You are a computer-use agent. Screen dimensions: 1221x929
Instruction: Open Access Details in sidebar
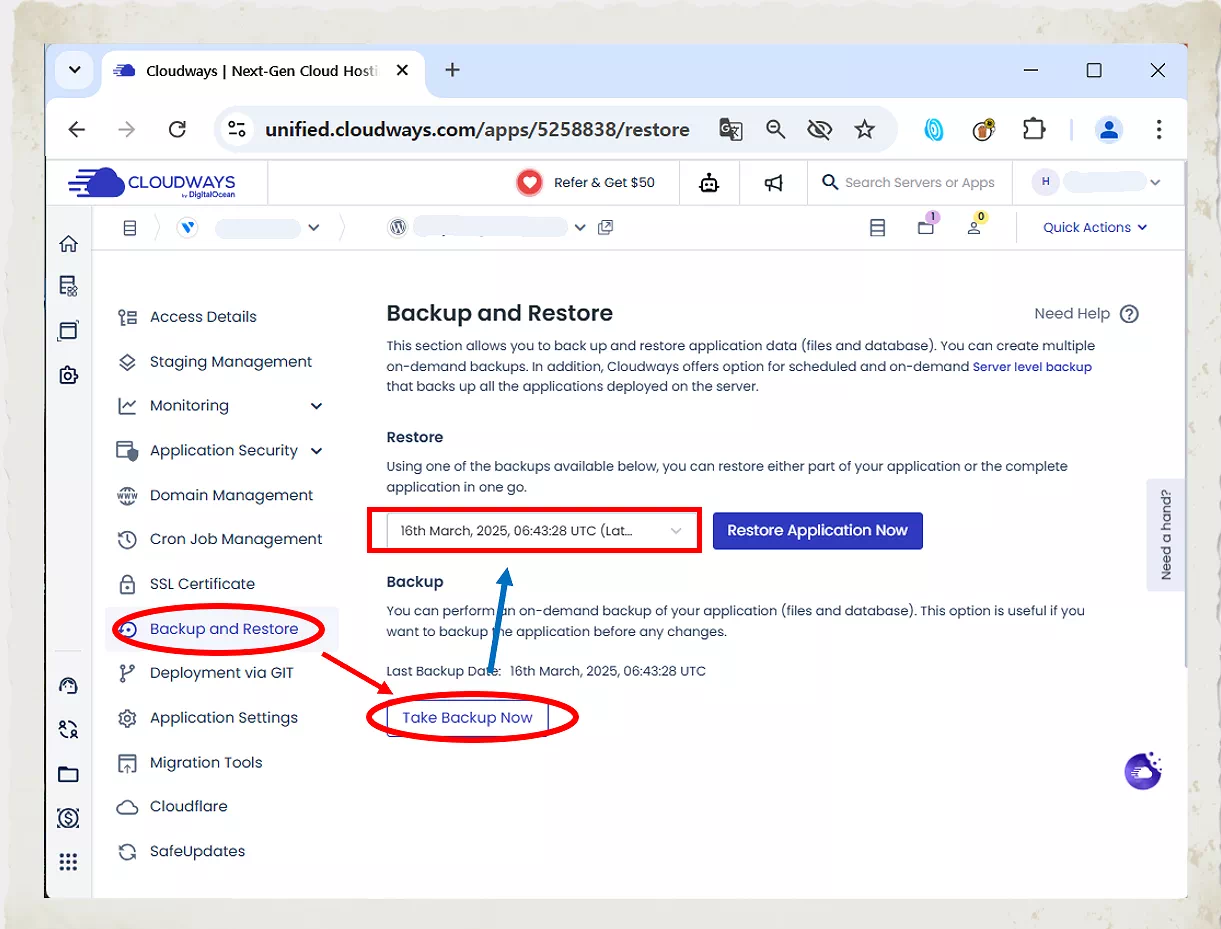[x=203, y=317]
